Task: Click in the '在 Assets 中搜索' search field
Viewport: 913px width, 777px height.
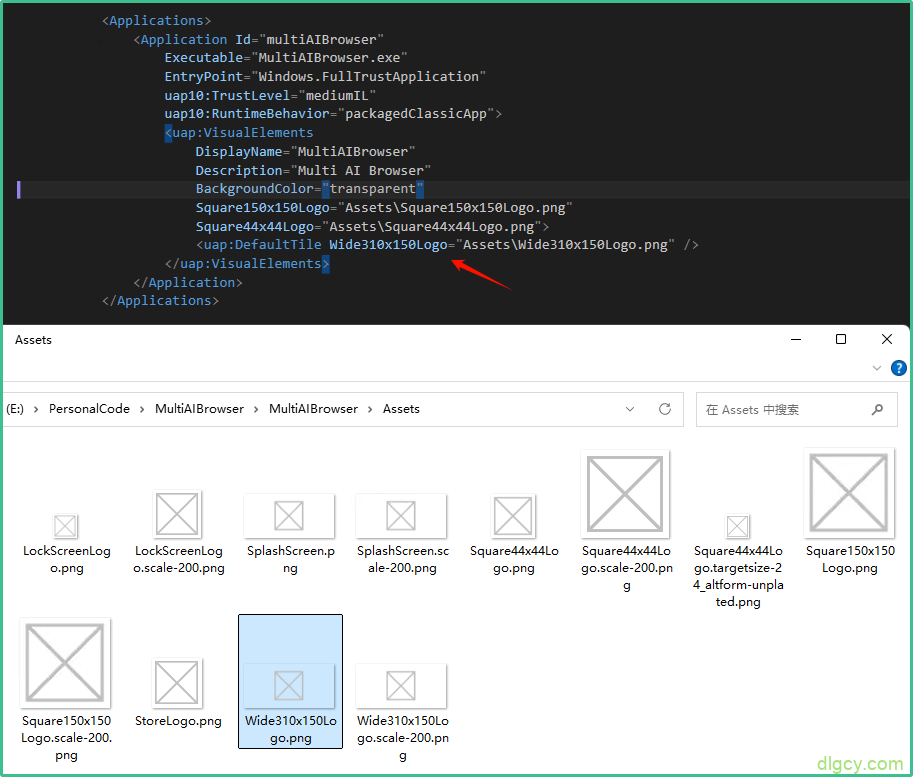Action: point(780,409)
